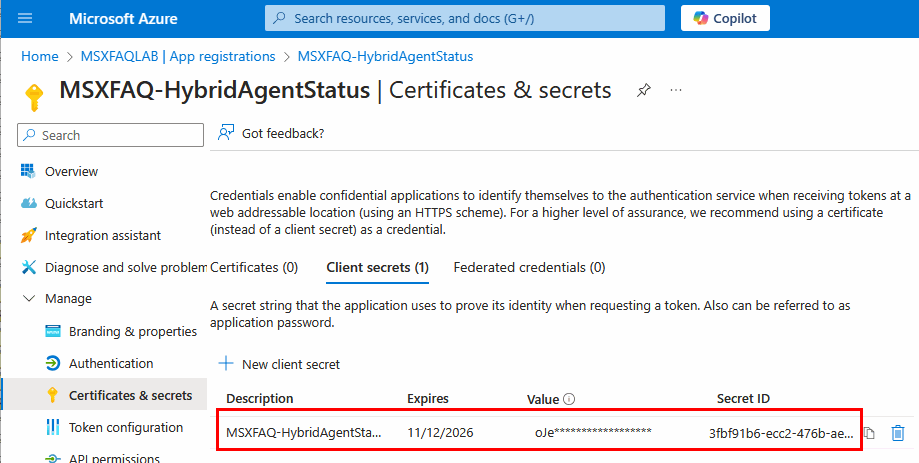Copy the Secret ID to clipboard
The height and width of the screenshot is (463, 919).
[x=869, y=433]
